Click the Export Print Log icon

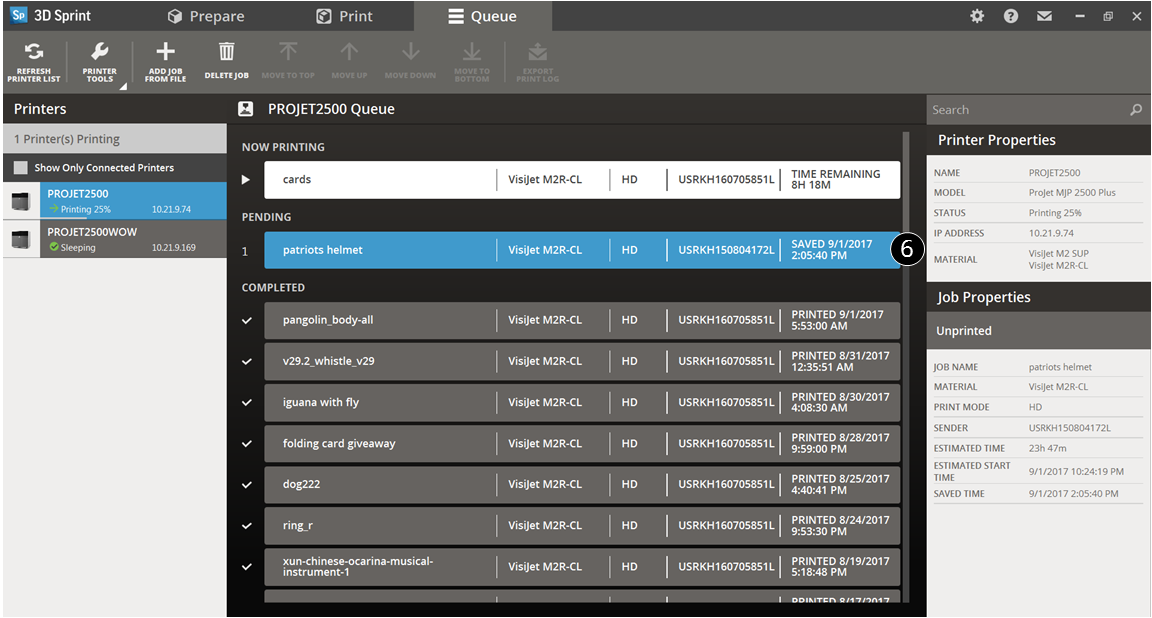pyautogui.click(x=537, y=53)
